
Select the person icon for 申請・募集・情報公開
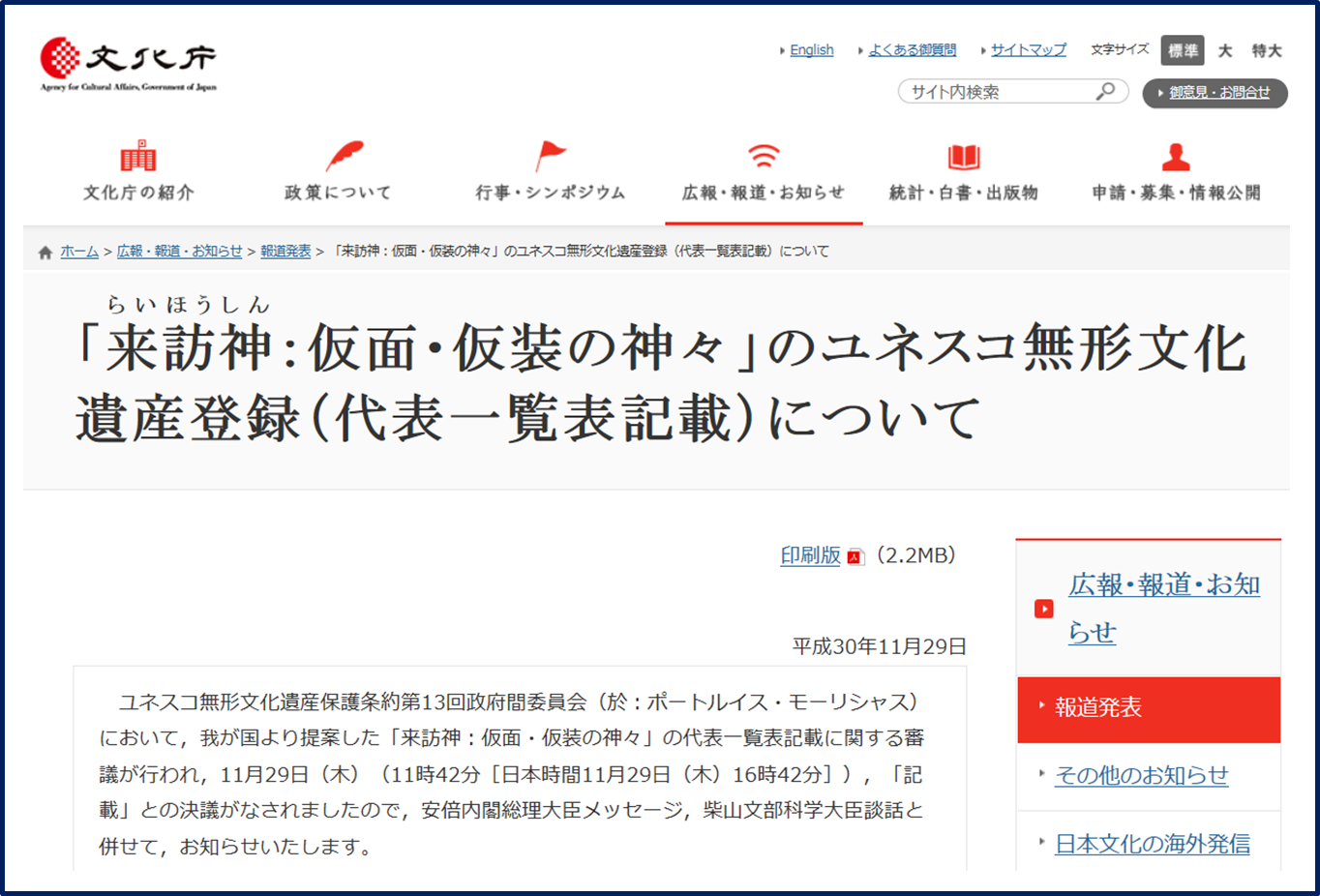(x=1176, y=156)
